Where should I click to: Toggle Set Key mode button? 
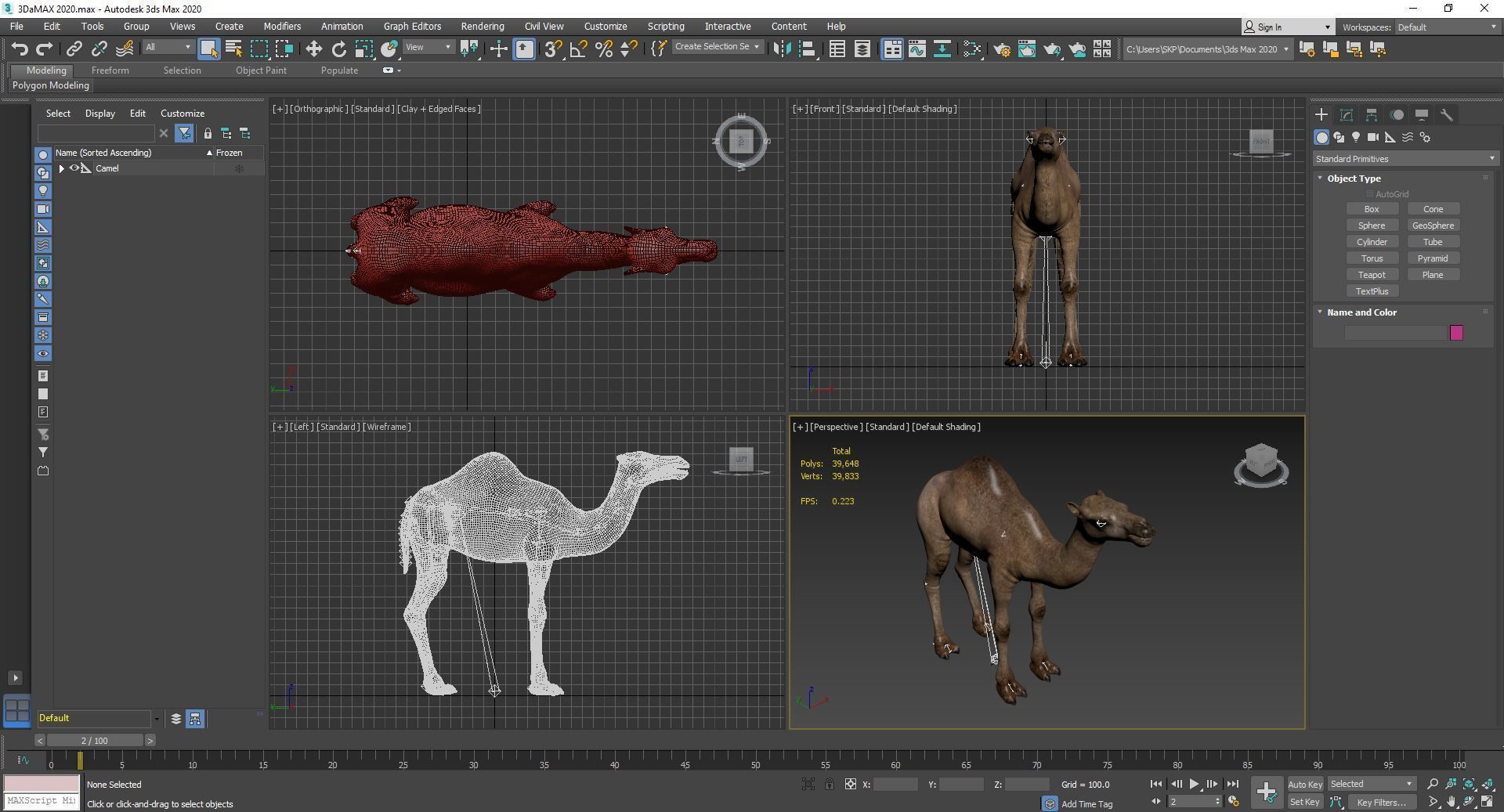pos(1304,802)
